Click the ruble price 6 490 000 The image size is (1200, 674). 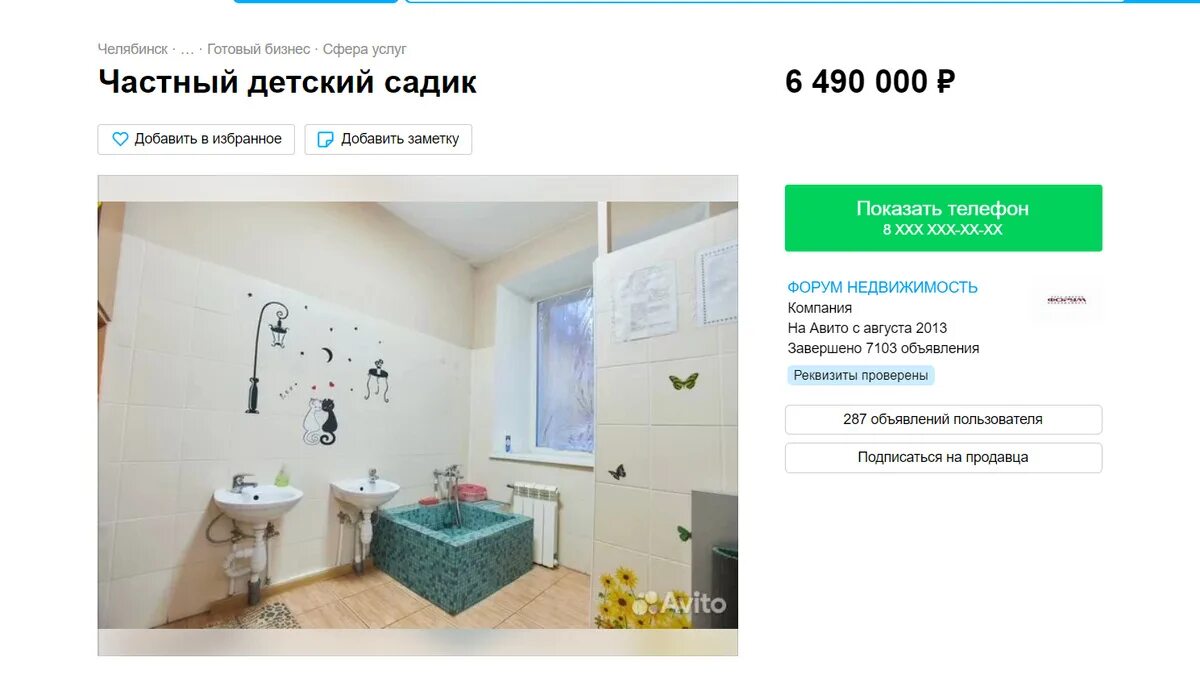pyautogui.click(x=870, y=82)
